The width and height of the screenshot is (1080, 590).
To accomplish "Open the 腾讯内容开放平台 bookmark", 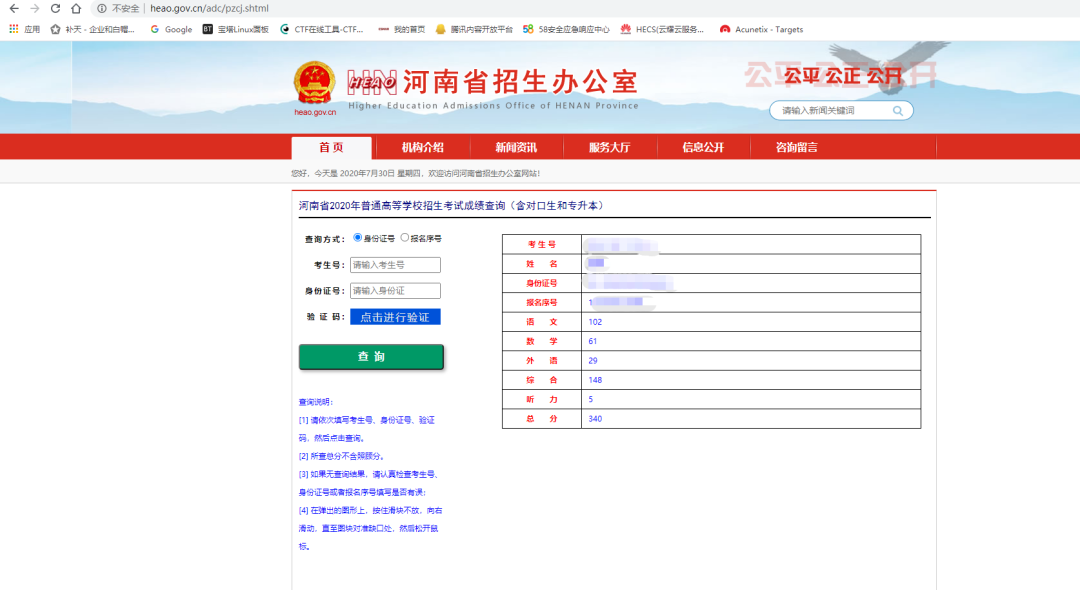I will 474,29.
